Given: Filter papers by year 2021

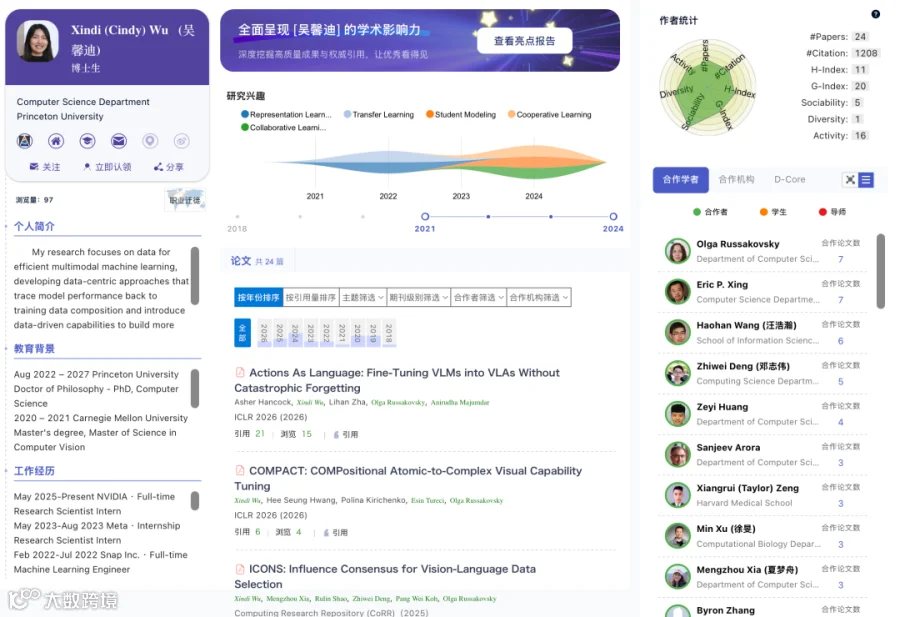Looking at the screenshot, I should [342, 333].
